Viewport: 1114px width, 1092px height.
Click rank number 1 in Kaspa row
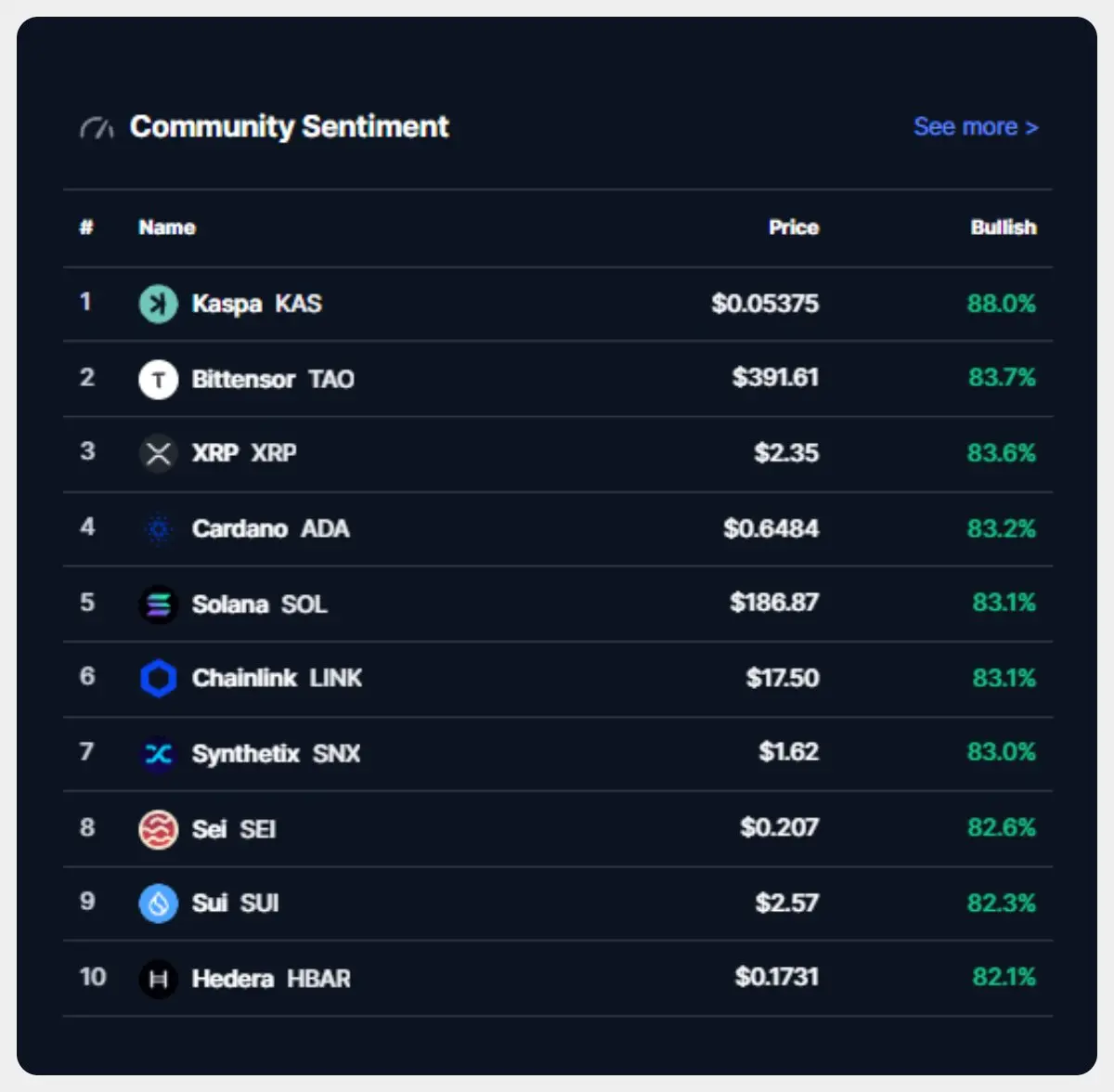point(85,302)
